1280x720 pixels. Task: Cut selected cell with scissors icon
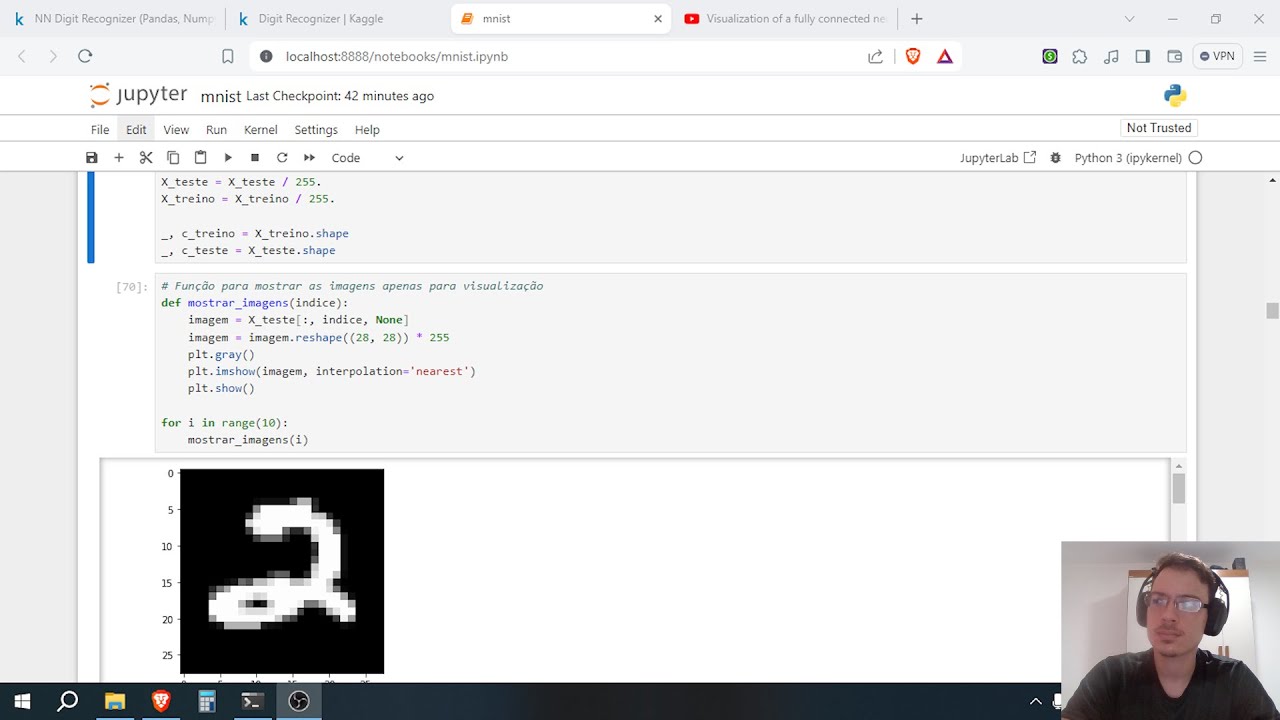point(146,158)
